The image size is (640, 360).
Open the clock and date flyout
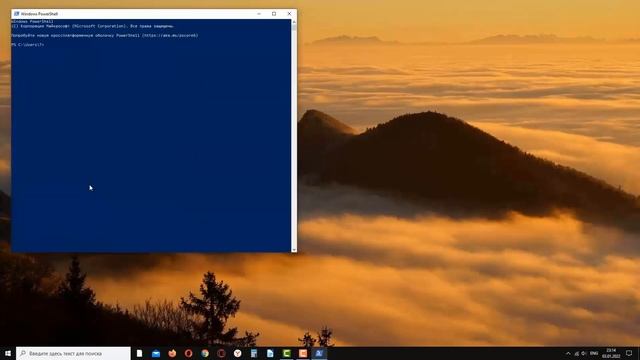tap(611, 353)
